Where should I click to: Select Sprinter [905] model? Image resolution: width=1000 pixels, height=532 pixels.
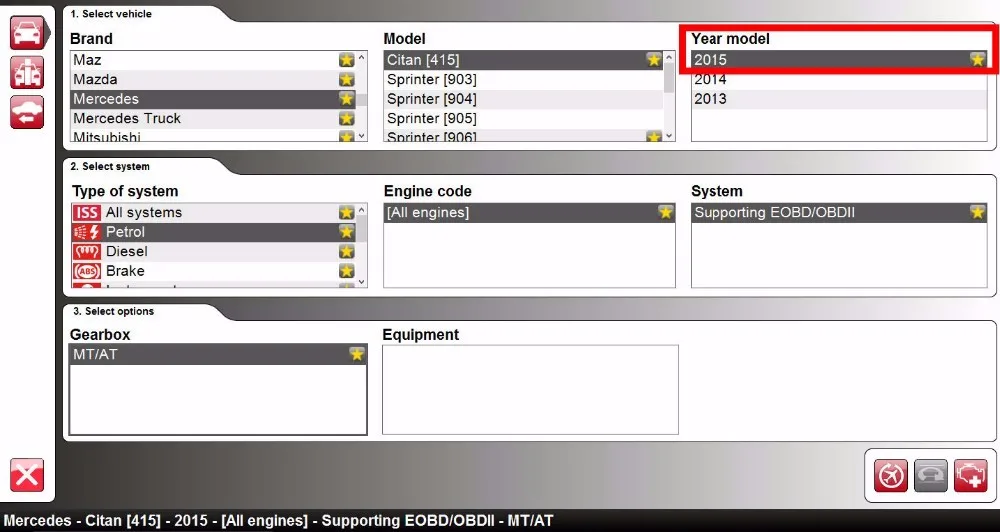pos(524,119)
